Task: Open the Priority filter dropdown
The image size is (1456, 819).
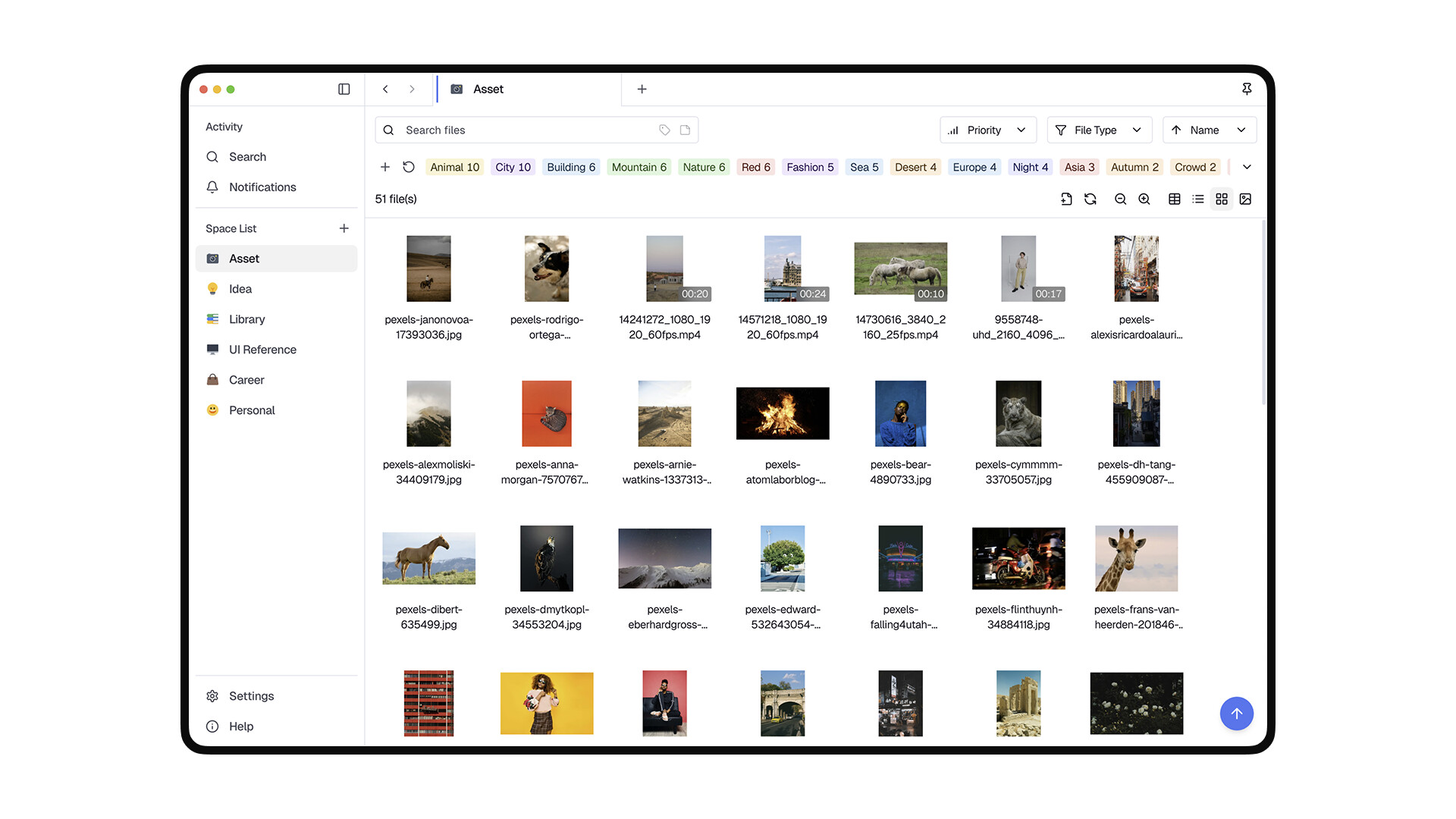Action: click(x=987, y=130)
